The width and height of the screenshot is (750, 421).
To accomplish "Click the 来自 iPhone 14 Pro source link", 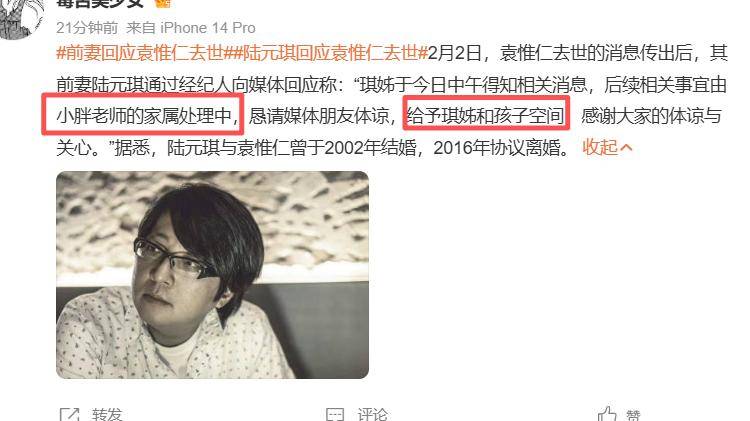I will [191, 28].
